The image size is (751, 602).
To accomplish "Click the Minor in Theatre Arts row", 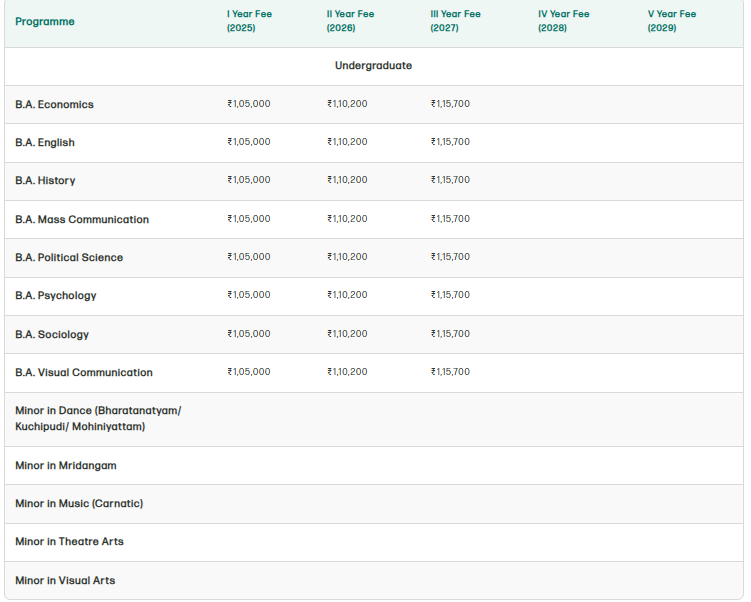I will pos(69,542).
